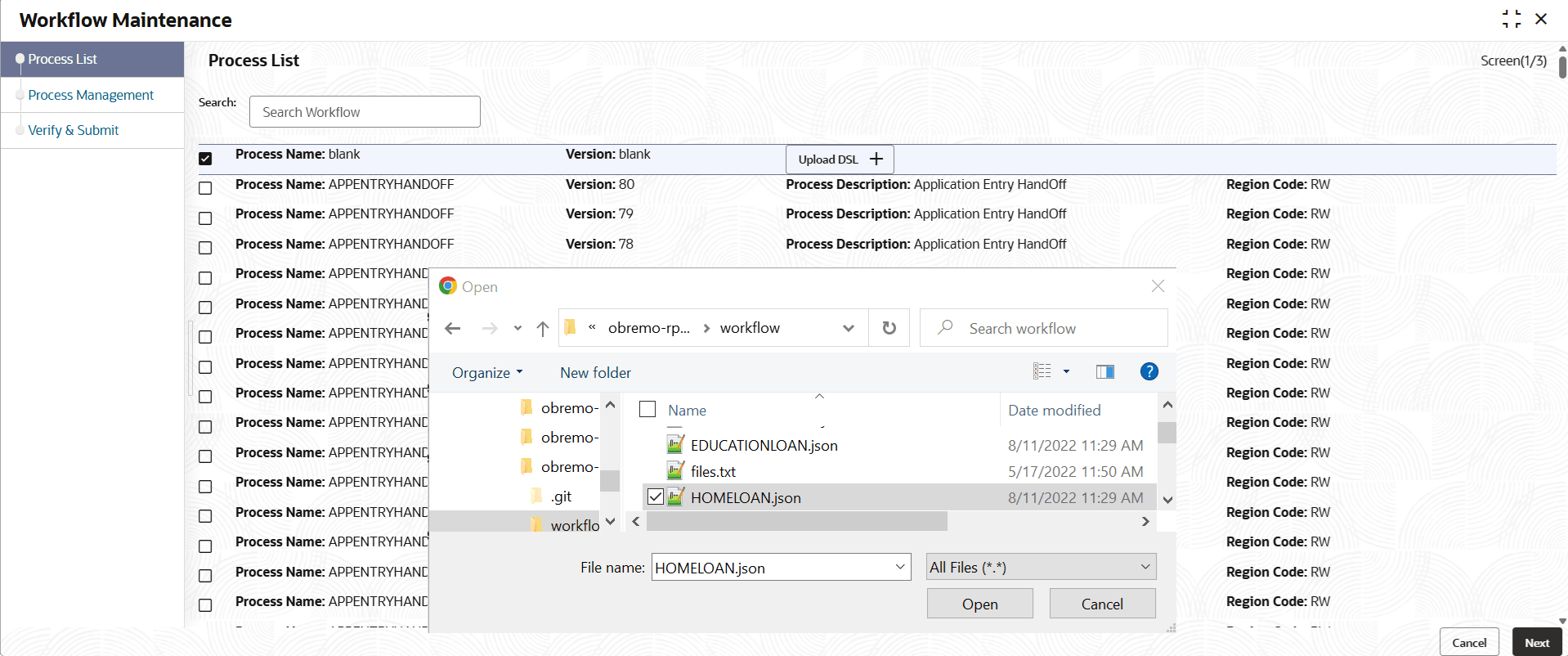The height and width of the screenshot is (656, 1568).
Task: Click the Upload DSL button
Action: tap(840, 160)
